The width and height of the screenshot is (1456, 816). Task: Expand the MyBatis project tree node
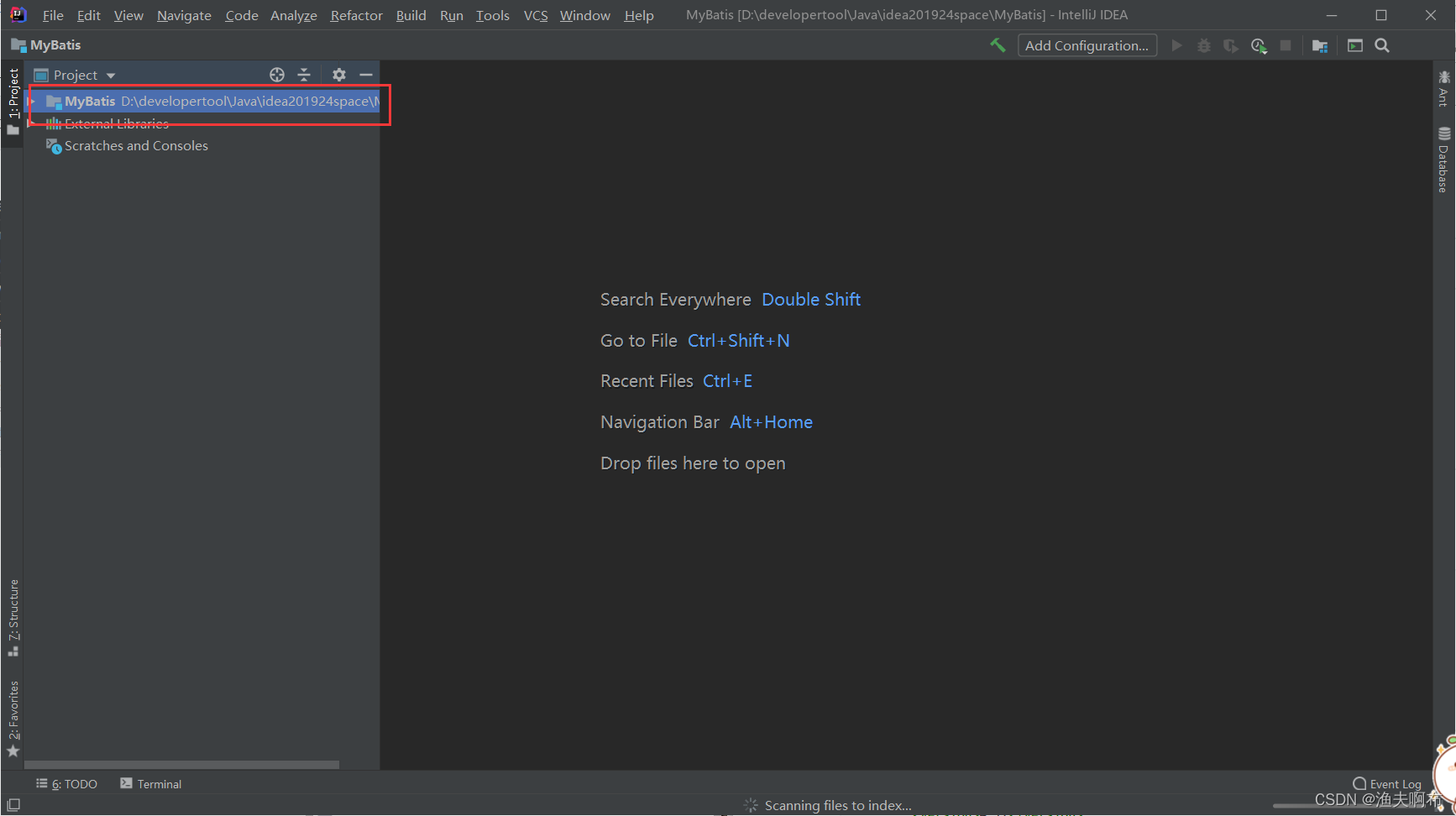32,102
